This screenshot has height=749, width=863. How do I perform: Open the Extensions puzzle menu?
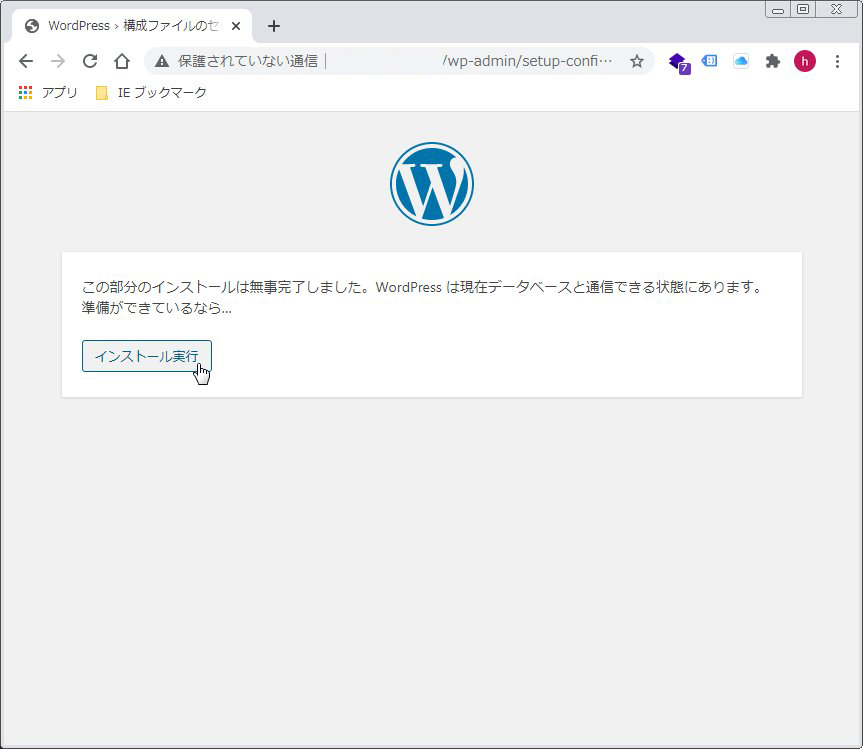click(x=773, y=61)
